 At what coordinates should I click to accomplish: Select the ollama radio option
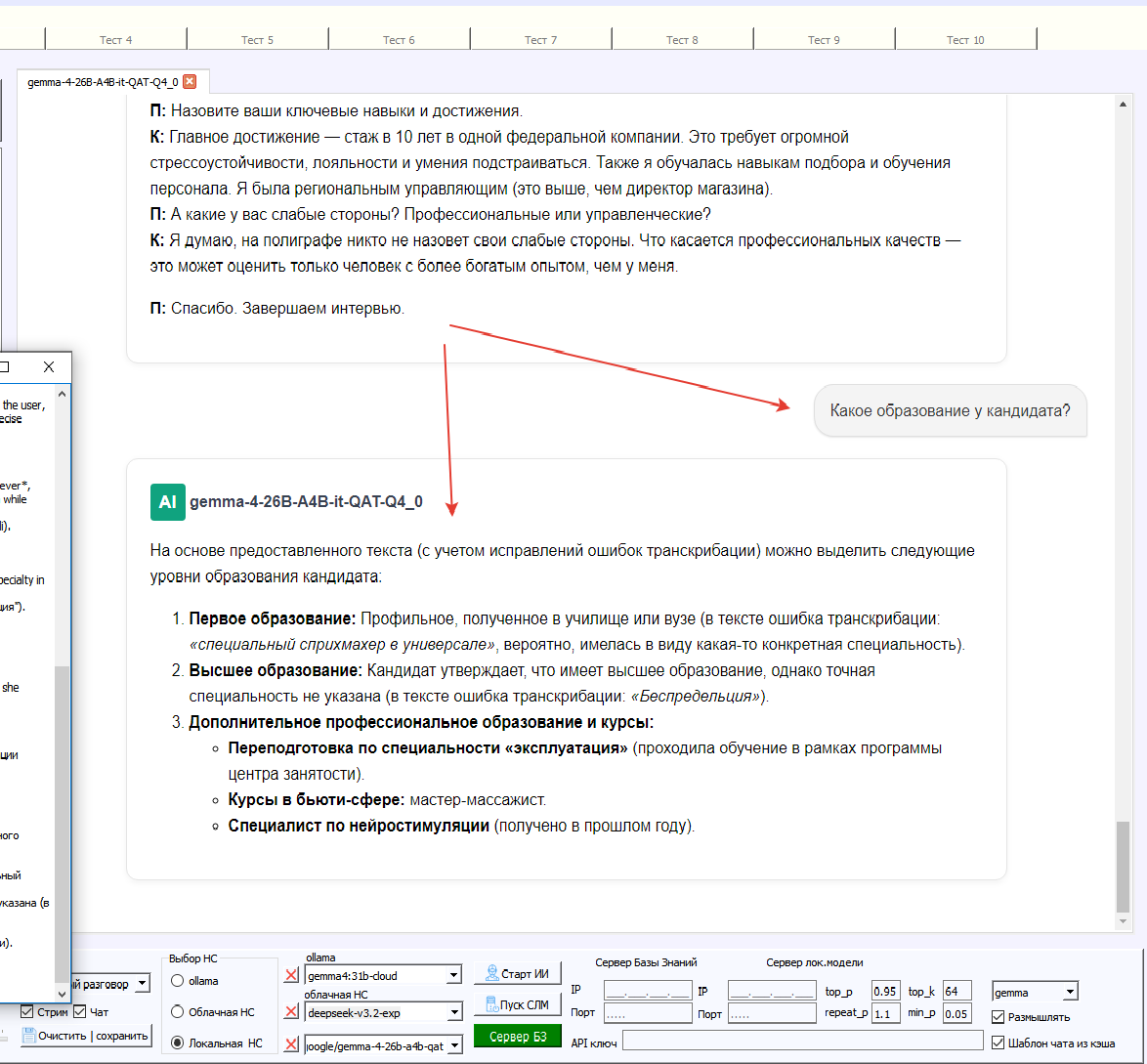(177, 981)
